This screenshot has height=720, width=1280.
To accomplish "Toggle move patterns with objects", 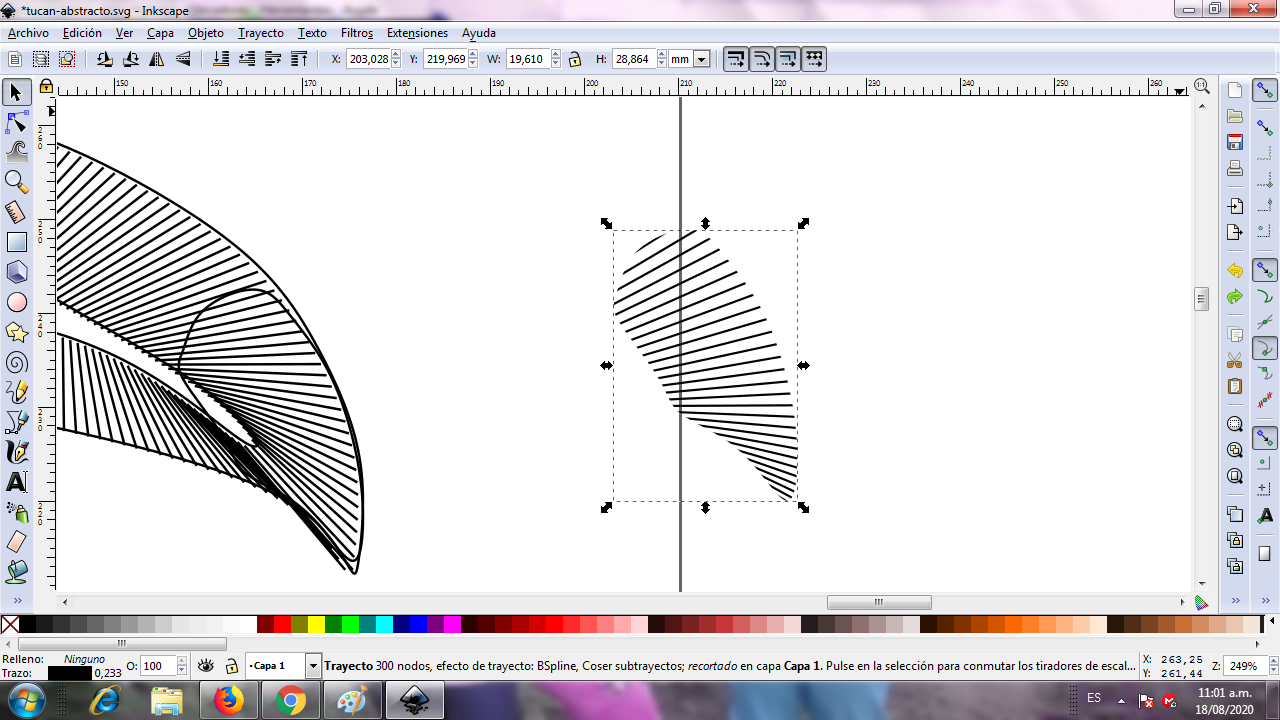I will coord(814,59).
